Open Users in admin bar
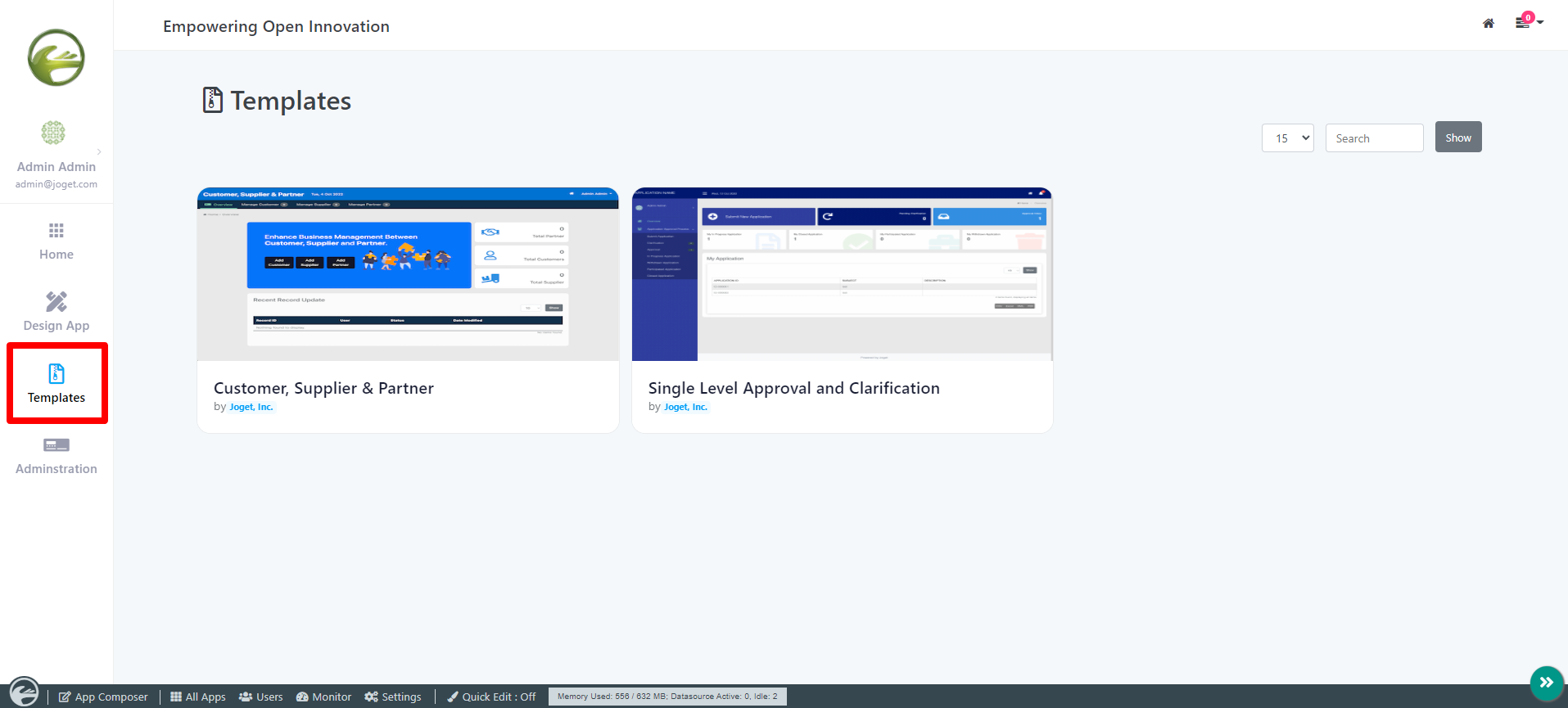Screen dimensions: 1568x708 (261, 697)
